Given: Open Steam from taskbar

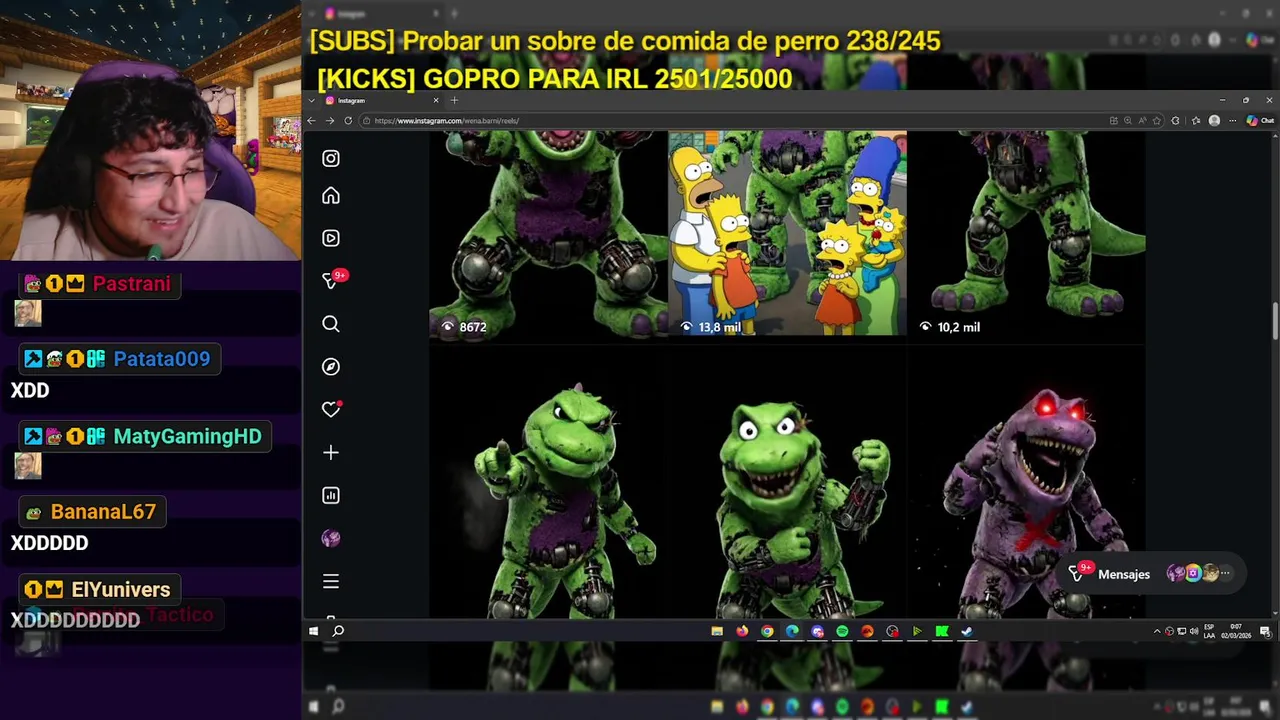Looking at the screenshot, I should point(967,631).
